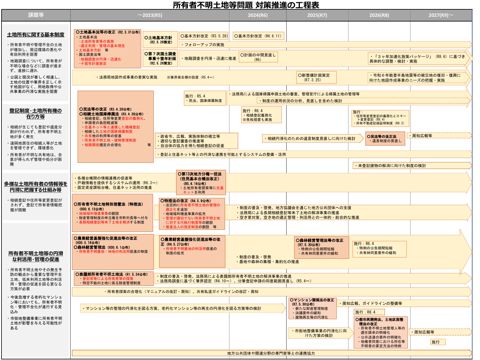Click the '第13次地方分権一括法' orange box
The width and height of the screenshot is (480, 360).
coord(201,183)
